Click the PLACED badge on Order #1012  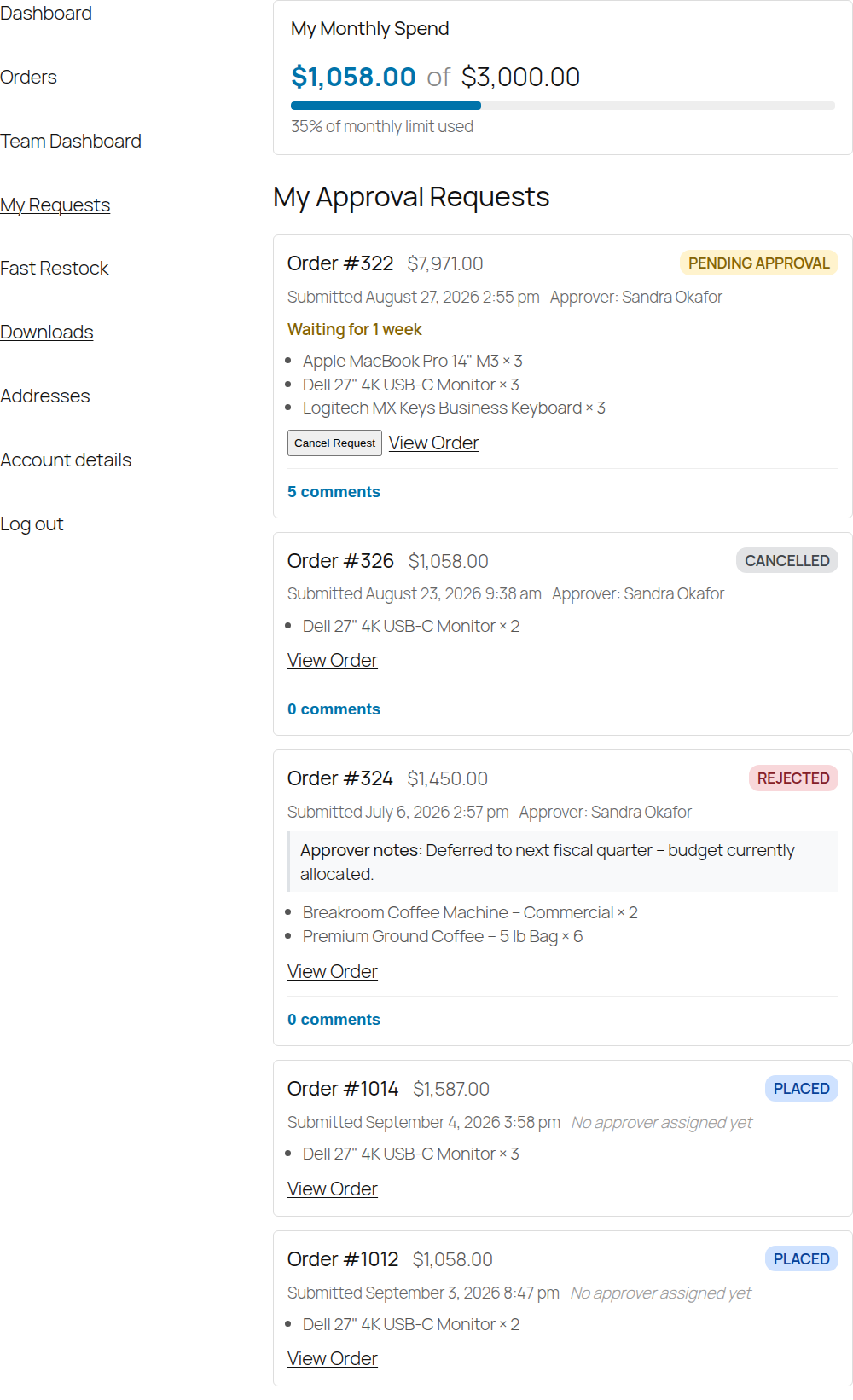click(801, 1259)
